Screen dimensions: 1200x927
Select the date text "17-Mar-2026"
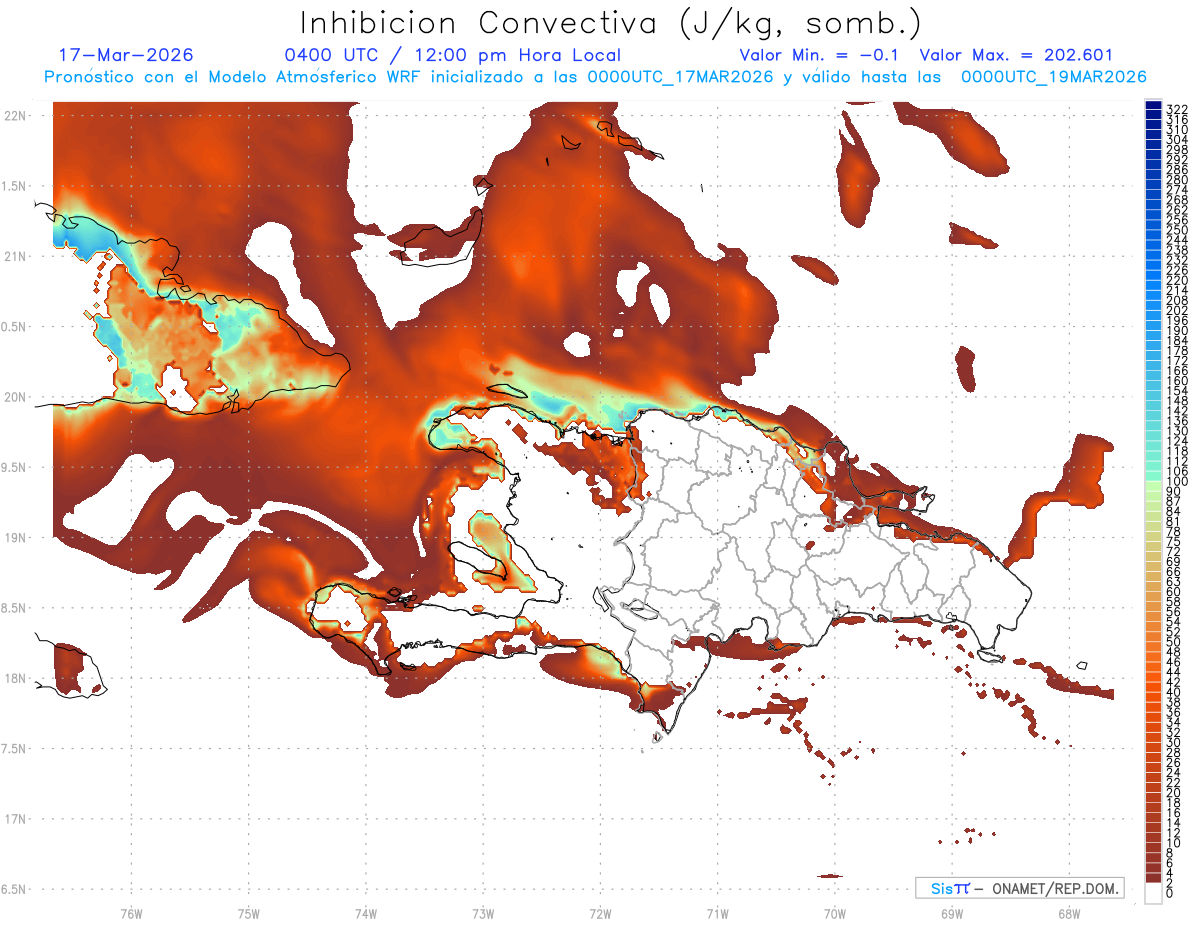point(126,55)
